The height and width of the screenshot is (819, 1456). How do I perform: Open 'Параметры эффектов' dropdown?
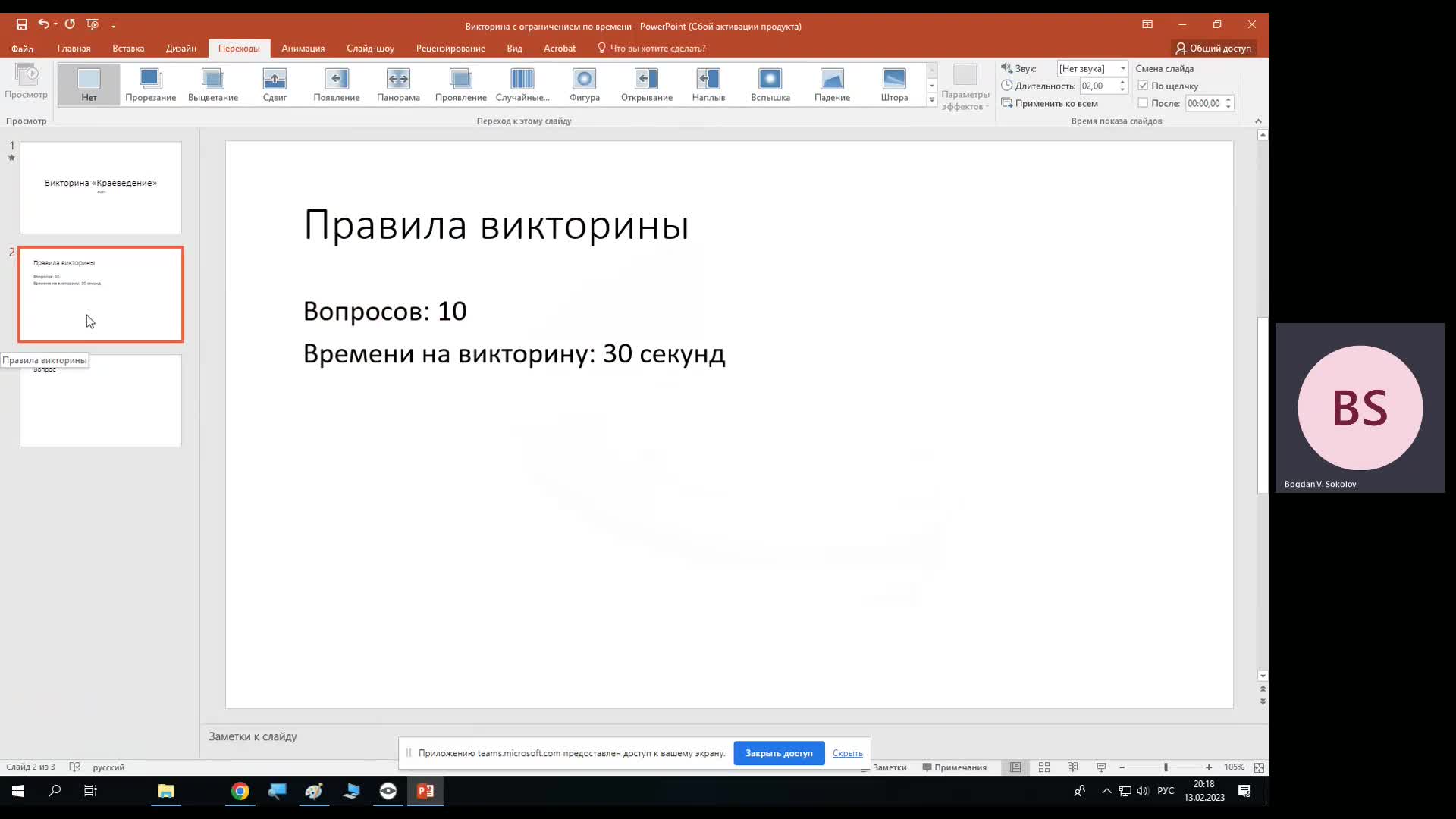(965, 88)
